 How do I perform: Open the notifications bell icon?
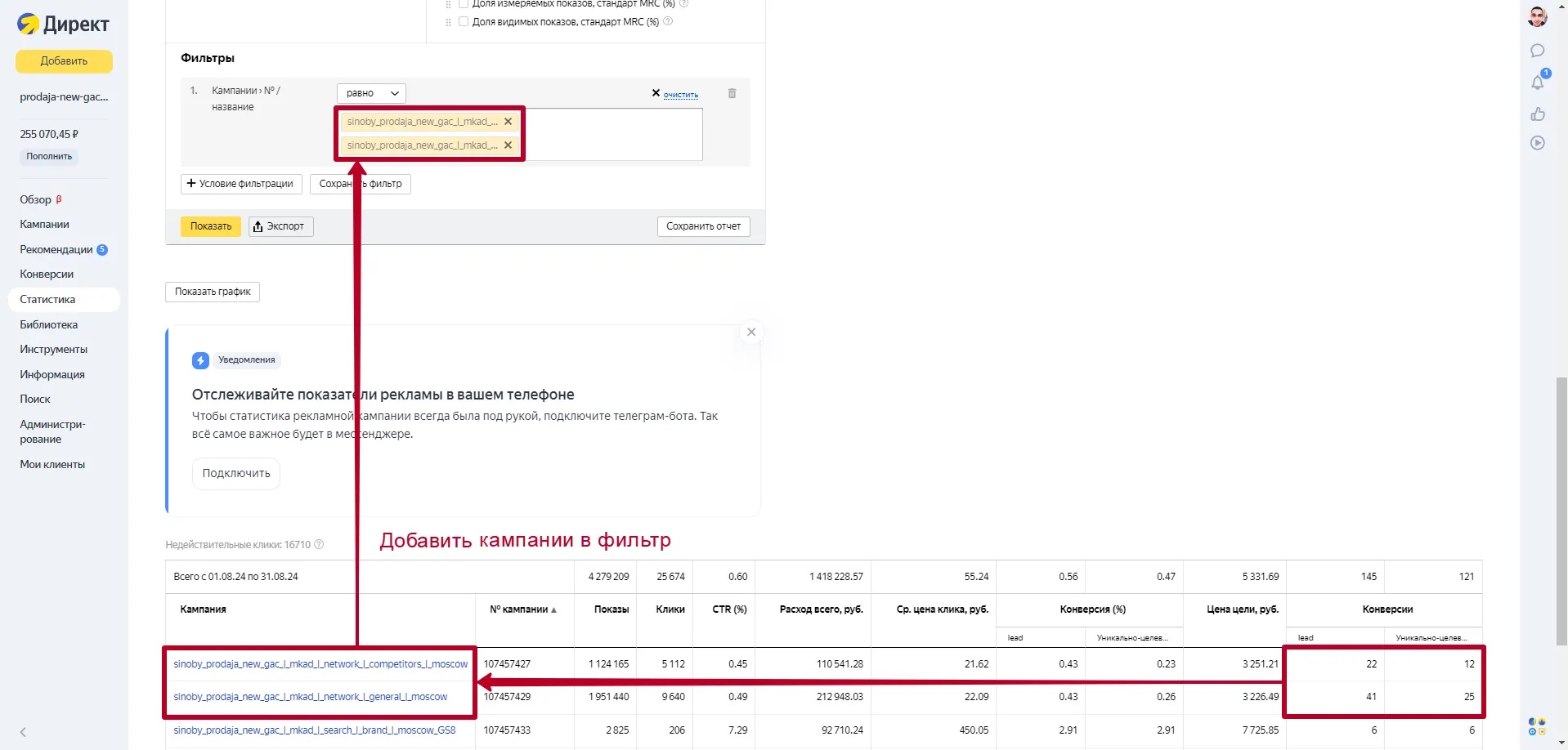(x=1537, y=82)
